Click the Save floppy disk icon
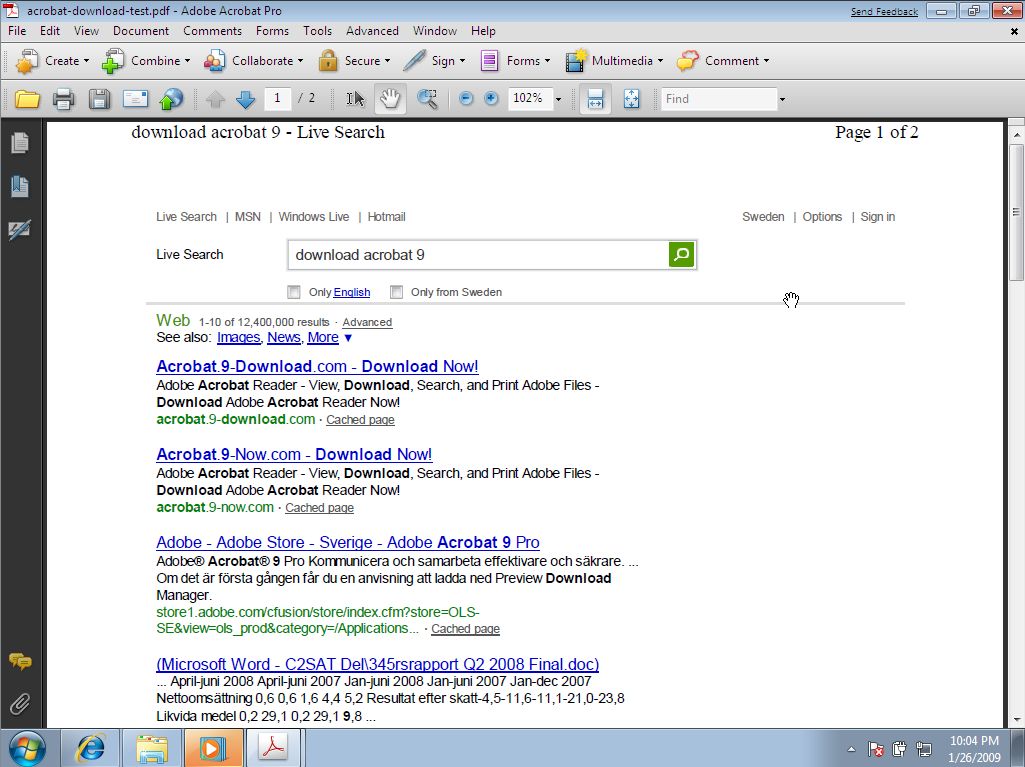Image resolution: width=1025 pixels, height=767 pixels. click(x=99, y=99)
